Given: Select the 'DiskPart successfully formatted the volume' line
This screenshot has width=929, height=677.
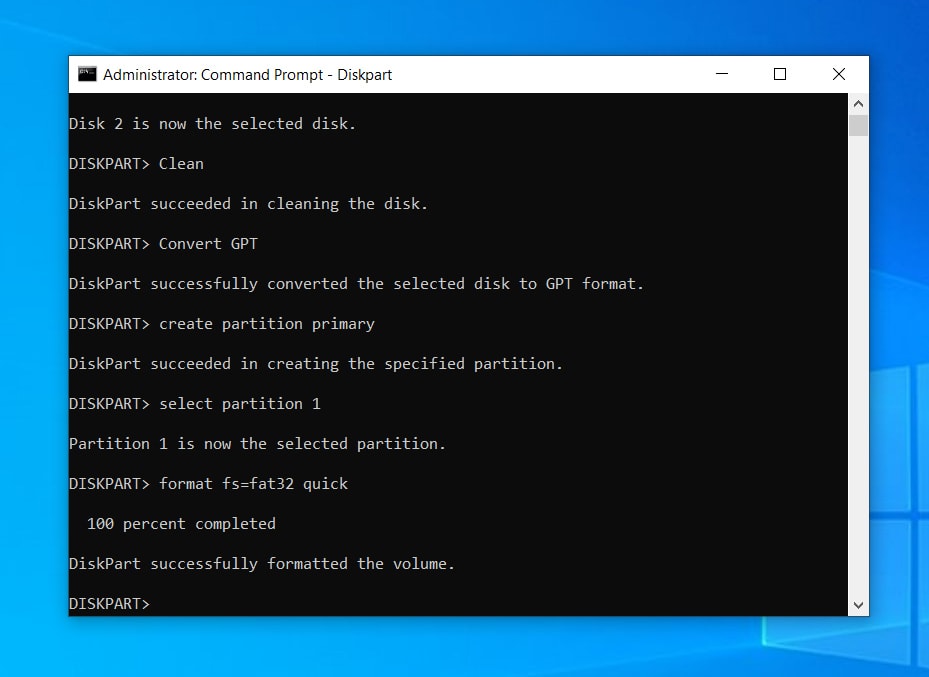Looking at the screenshot, I should click(261, 563).
